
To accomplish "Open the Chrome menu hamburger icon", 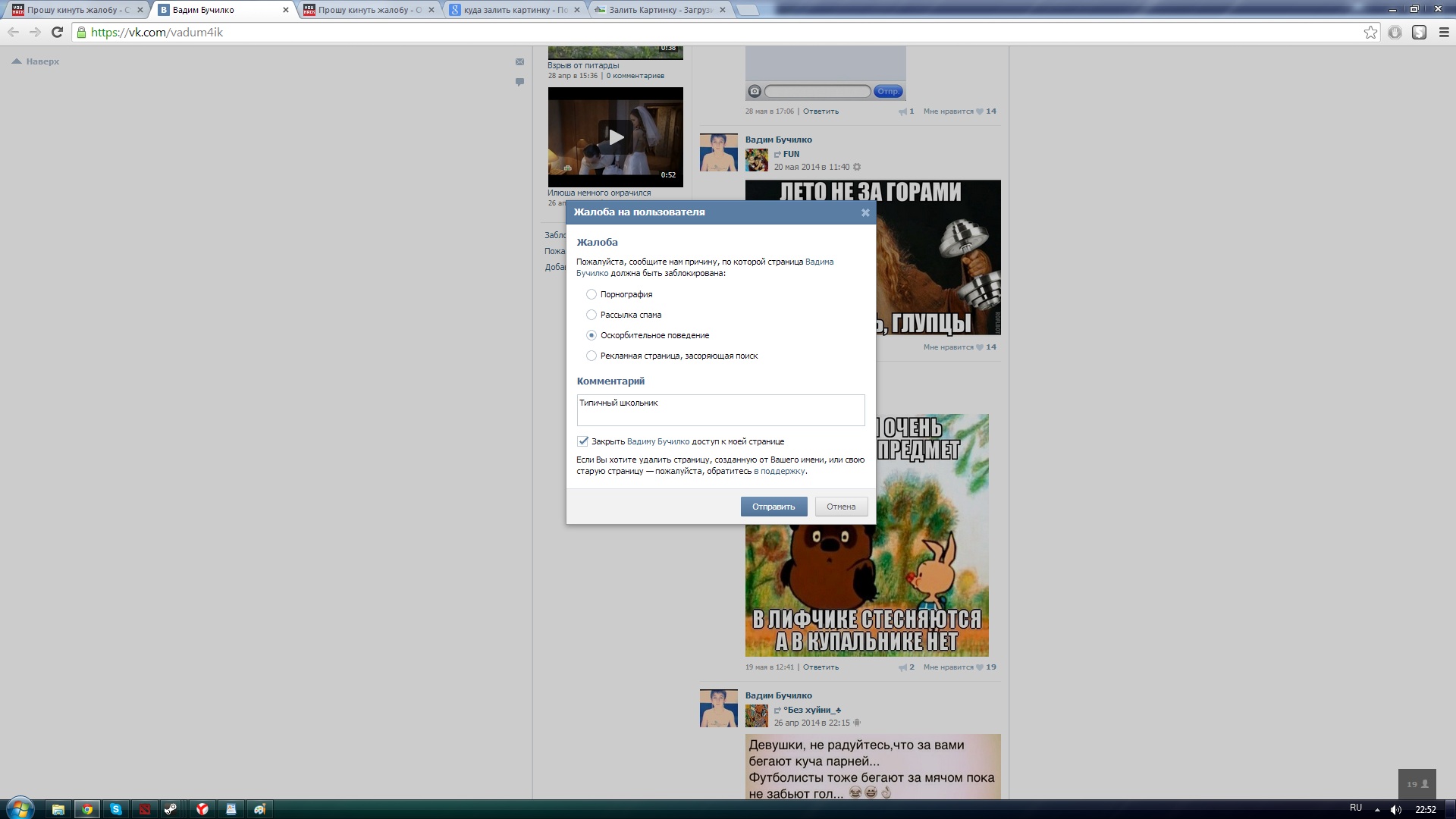I will 1444,32.
